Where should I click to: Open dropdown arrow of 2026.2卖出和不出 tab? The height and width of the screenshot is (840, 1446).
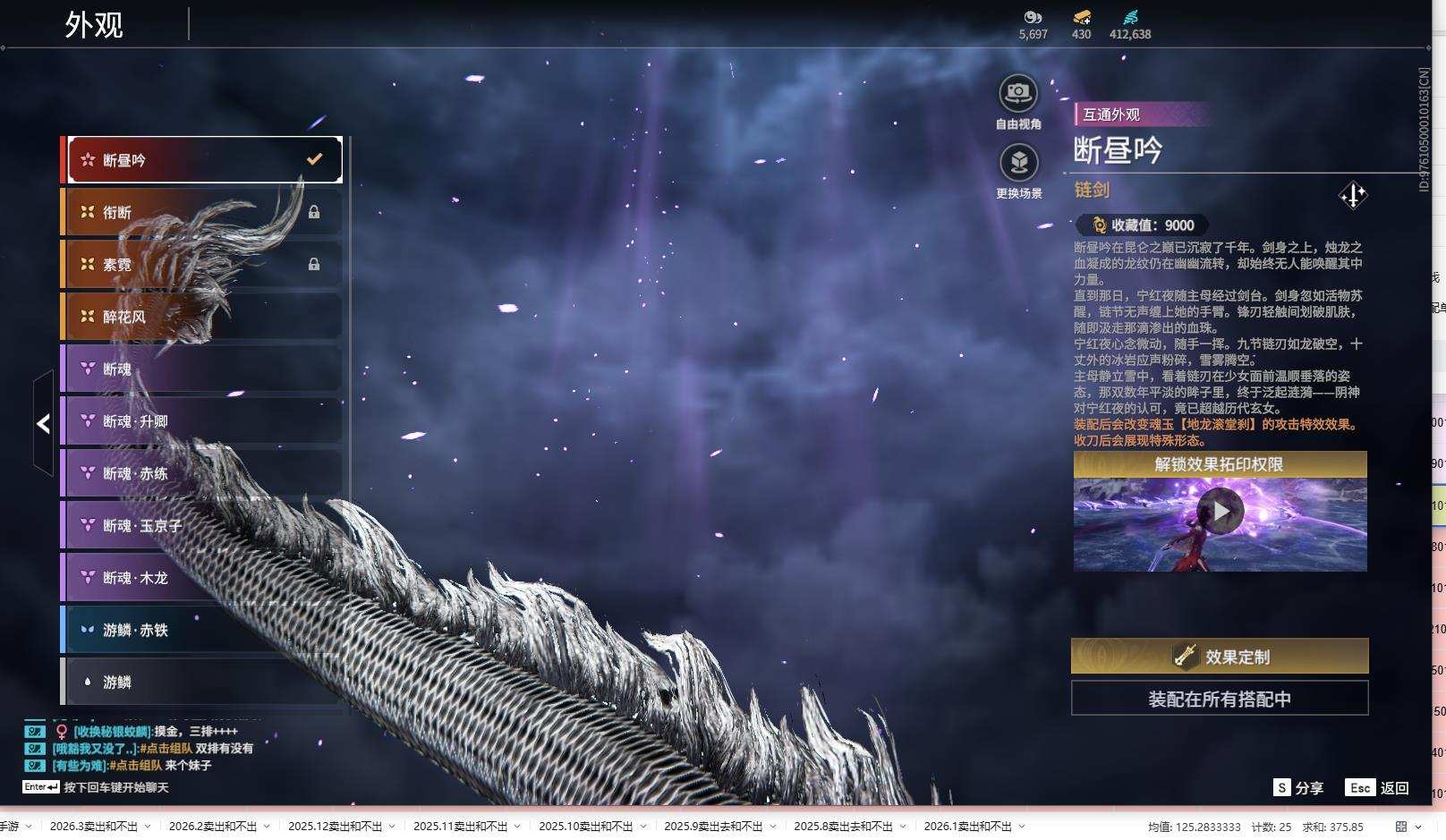(x=267, y=827)
